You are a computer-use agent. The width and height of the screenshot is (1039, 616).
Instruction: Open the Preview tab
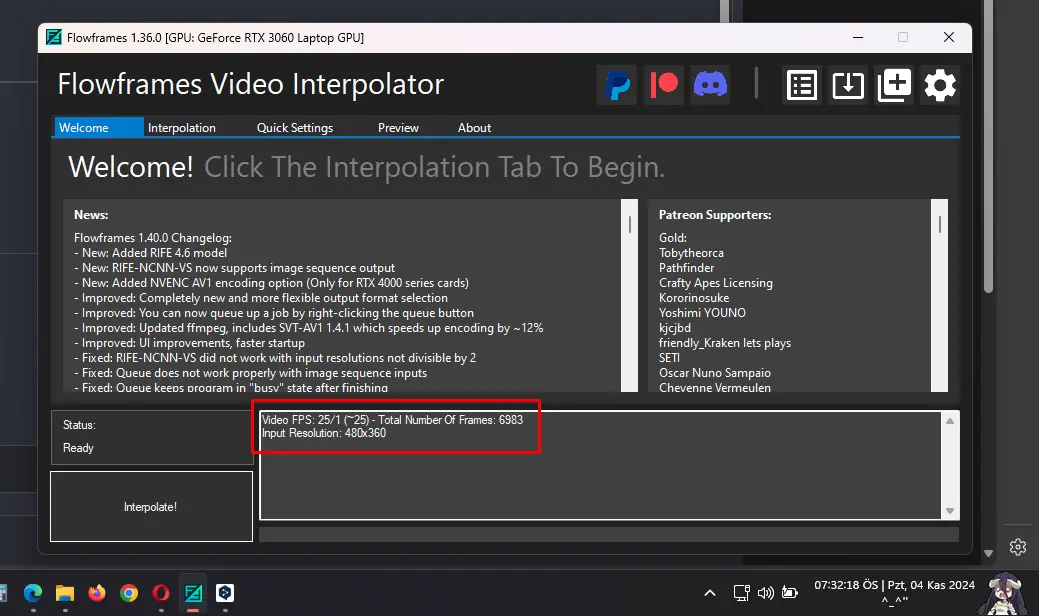tap(398, 127)
